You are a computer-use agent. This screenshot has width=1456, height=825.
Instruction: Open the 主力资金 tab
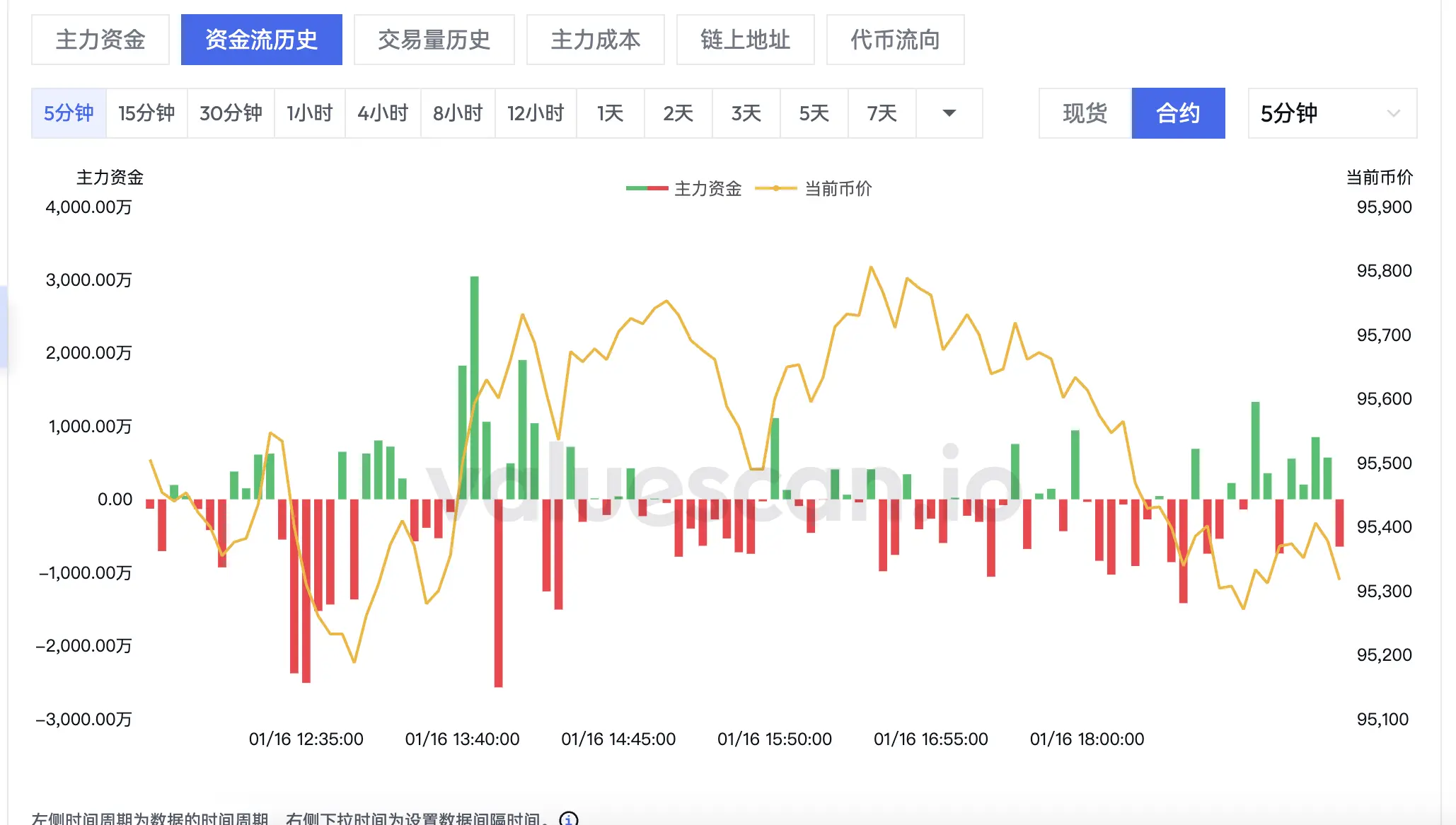(100, 40)
